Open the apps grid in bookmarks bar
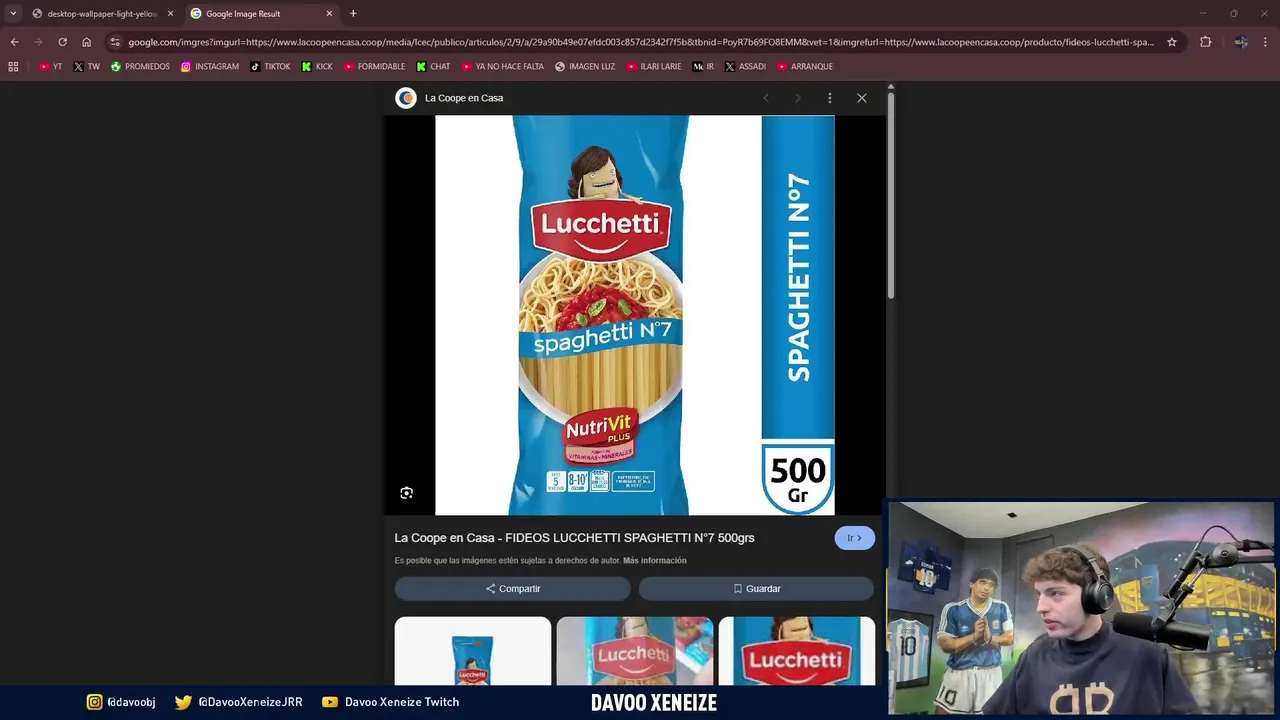Screen dimensions: 1280x720 13,66
